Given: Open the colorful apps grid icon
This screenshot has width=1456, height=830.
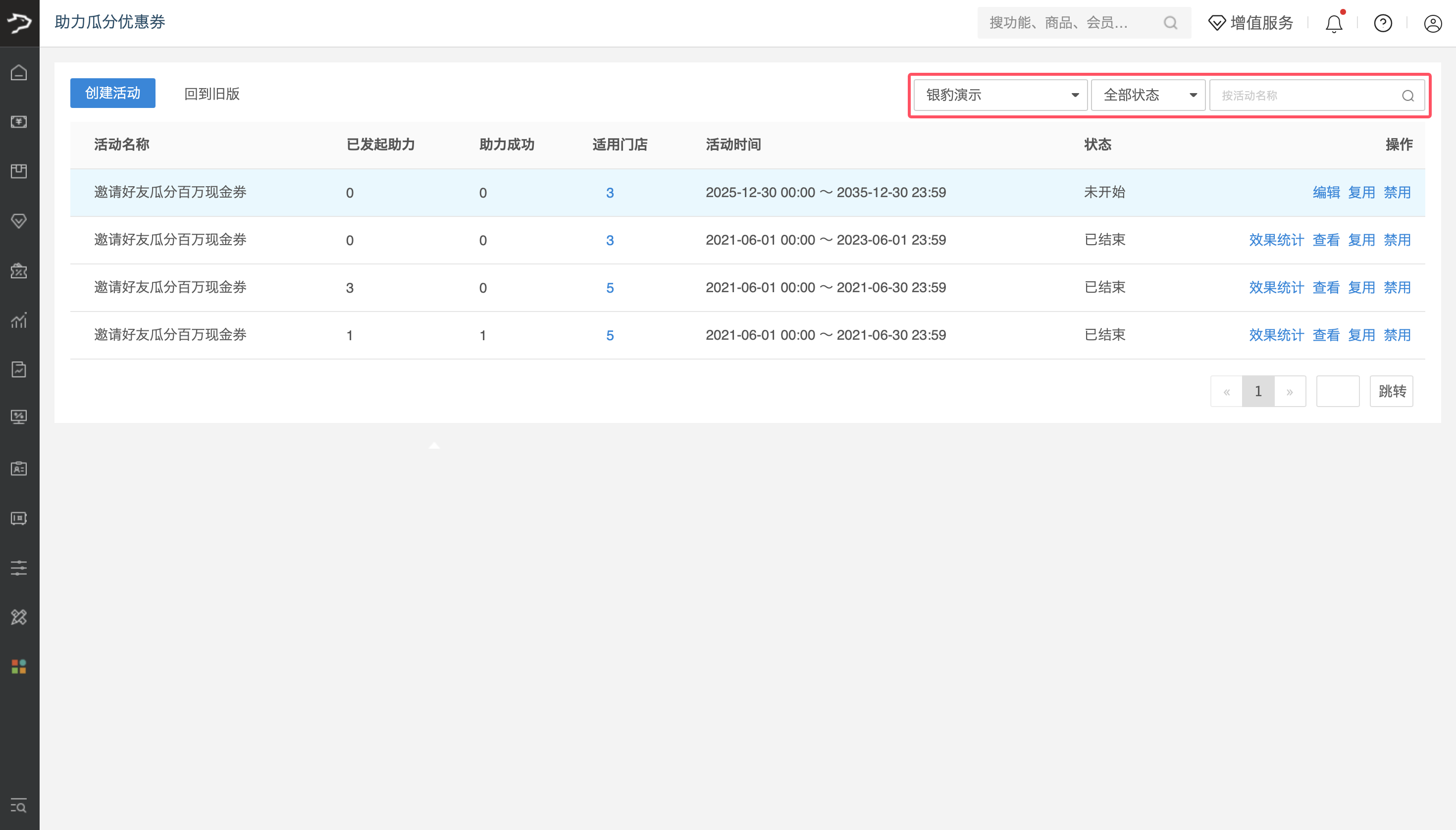Looking at the screenshot, I should (19, 667).
